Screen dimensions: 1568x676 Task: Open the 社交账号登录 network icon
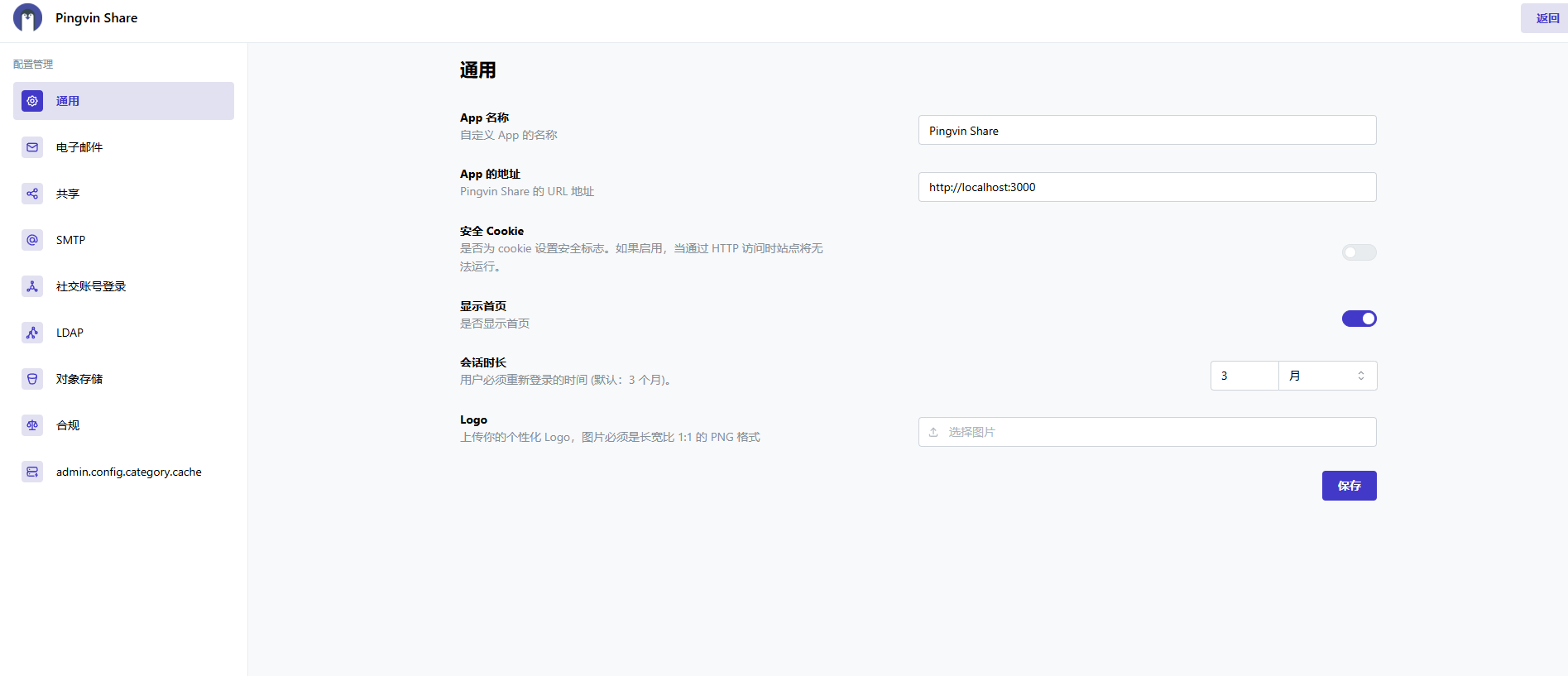(x=32, y=286)
